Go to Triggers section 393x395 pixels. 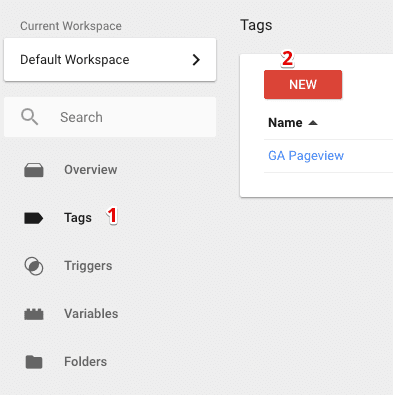click(x=88, y=266)
